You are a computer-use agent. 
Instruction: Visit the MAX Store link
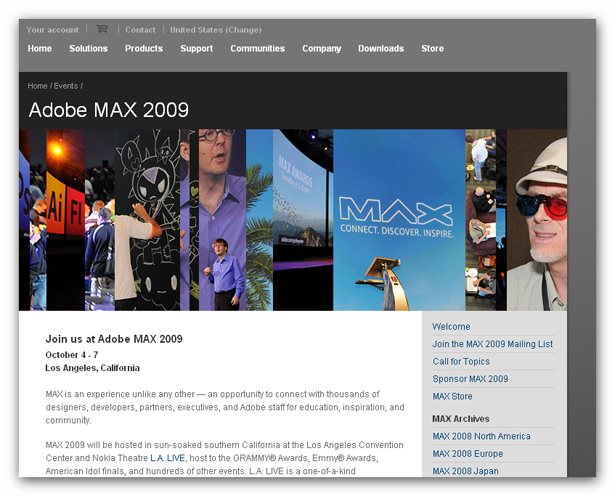click(x=452, y=396)
